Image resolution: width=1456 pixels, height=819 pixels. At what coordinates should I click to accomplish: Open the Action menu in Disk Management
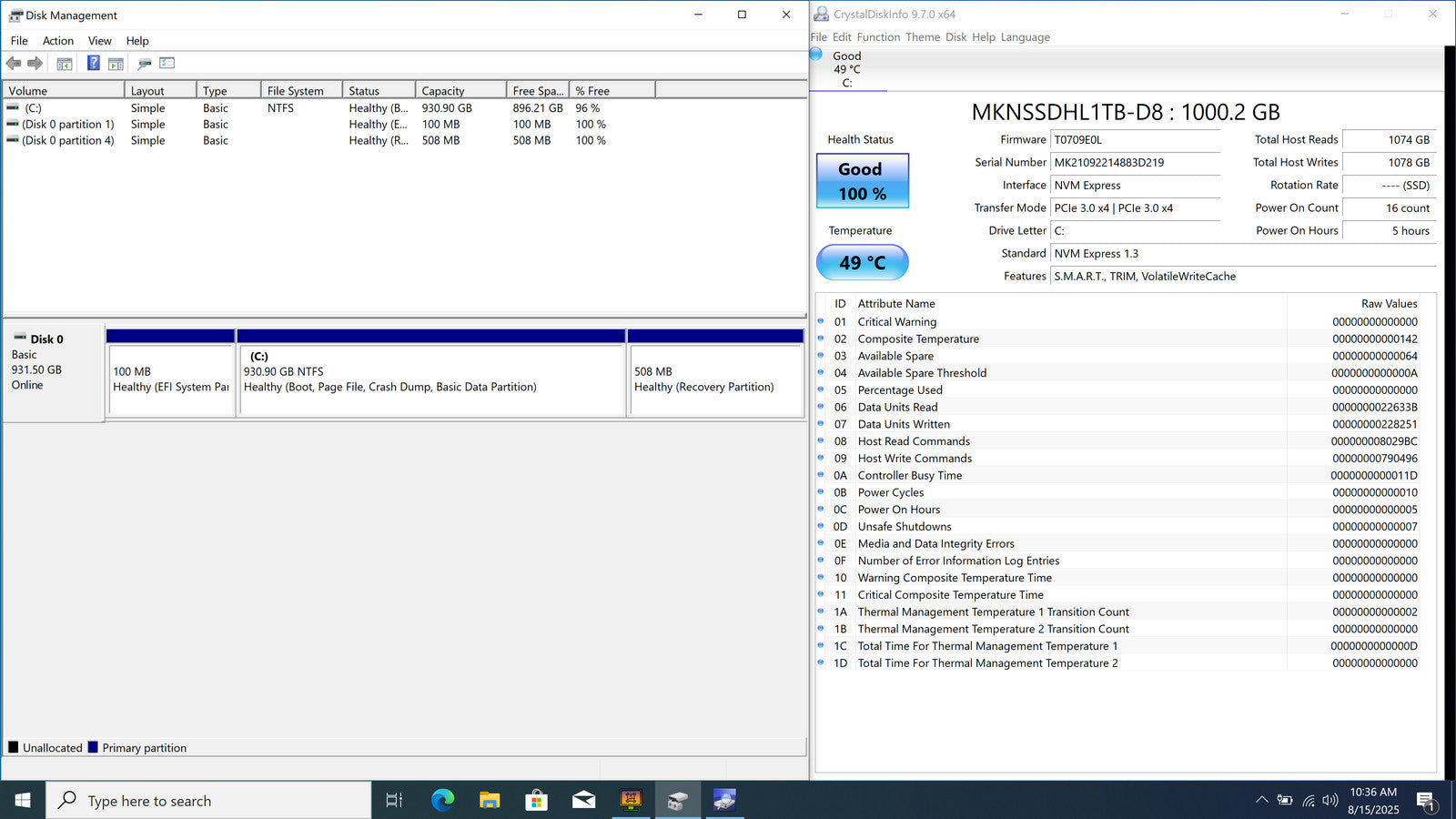[x=57, y=41]
